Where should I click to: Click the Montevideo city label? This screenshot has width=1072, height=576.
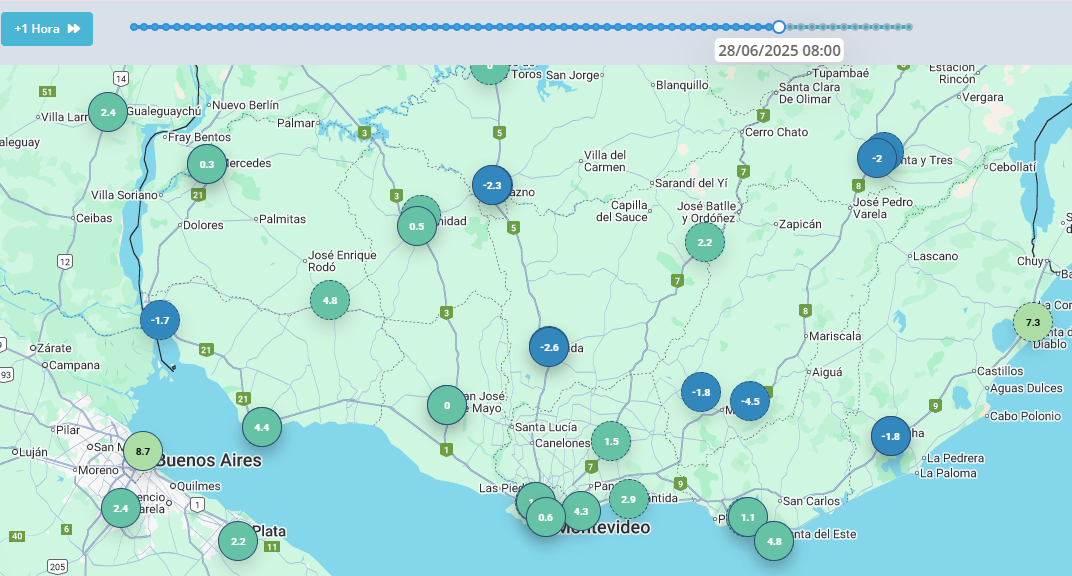607,528
